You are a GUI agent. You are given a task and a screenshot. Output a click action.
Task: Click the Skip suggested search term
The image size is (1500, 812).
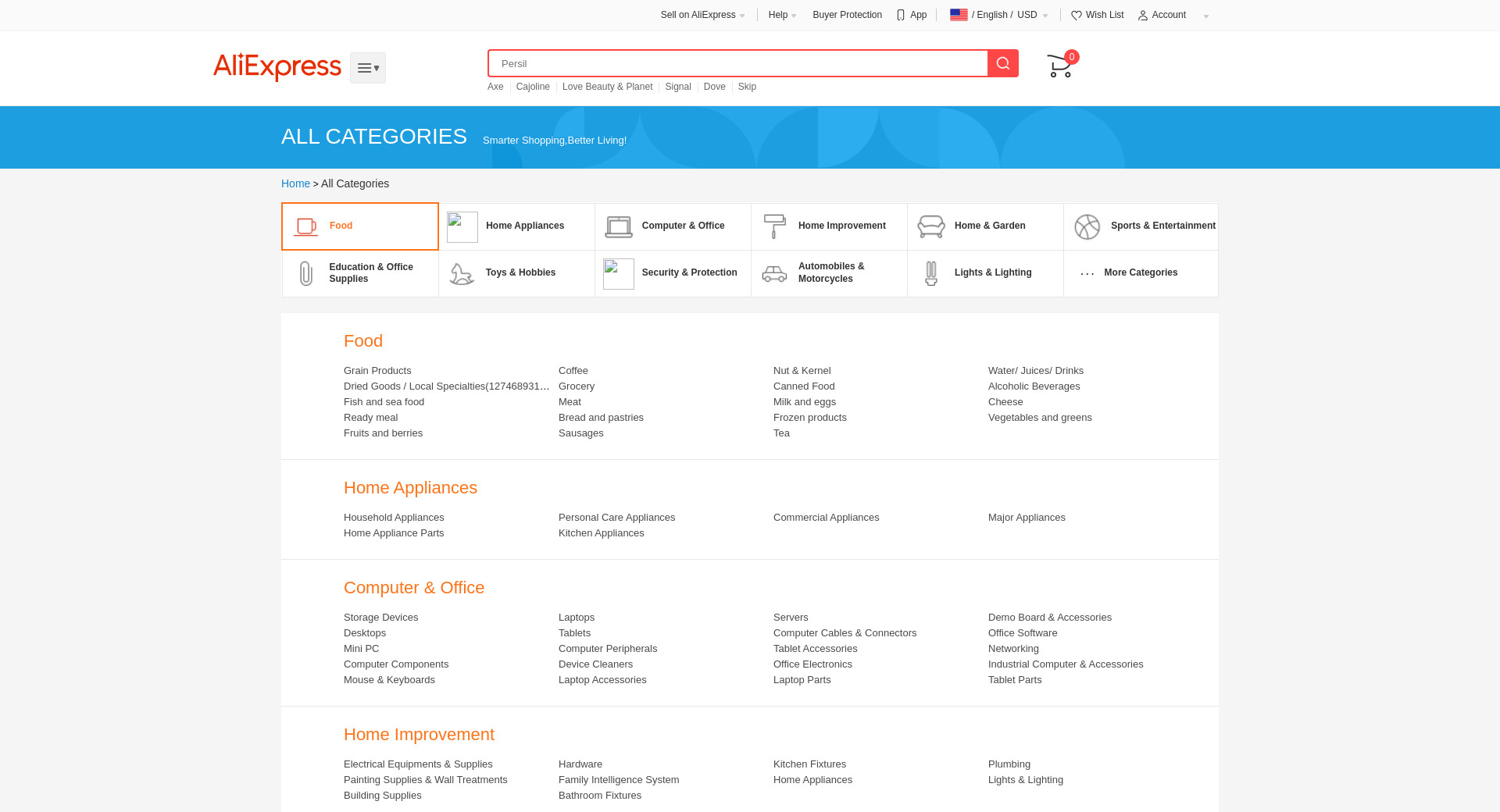coord(747,87)
